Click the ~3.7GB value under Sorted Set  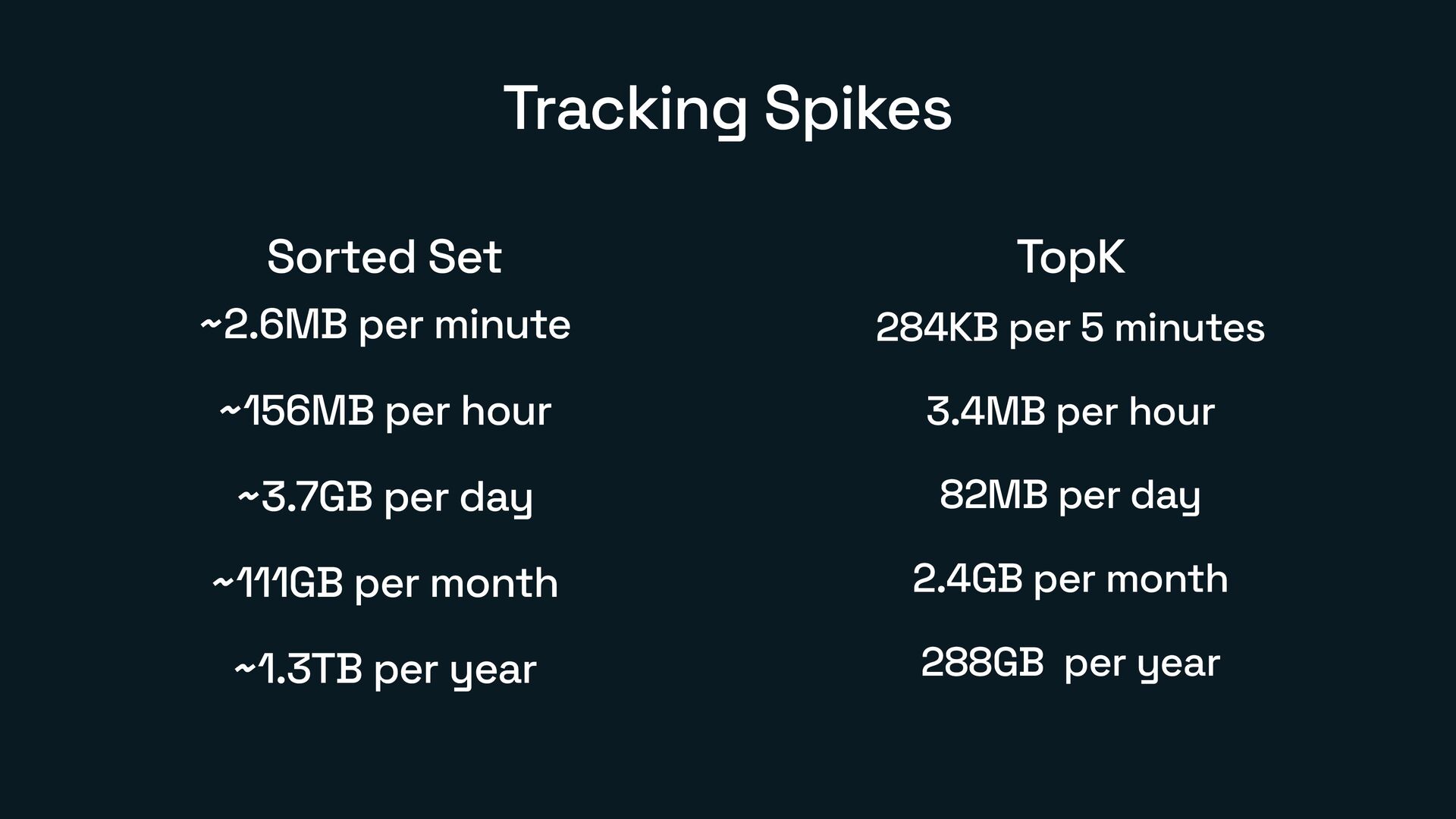(306, 497)
